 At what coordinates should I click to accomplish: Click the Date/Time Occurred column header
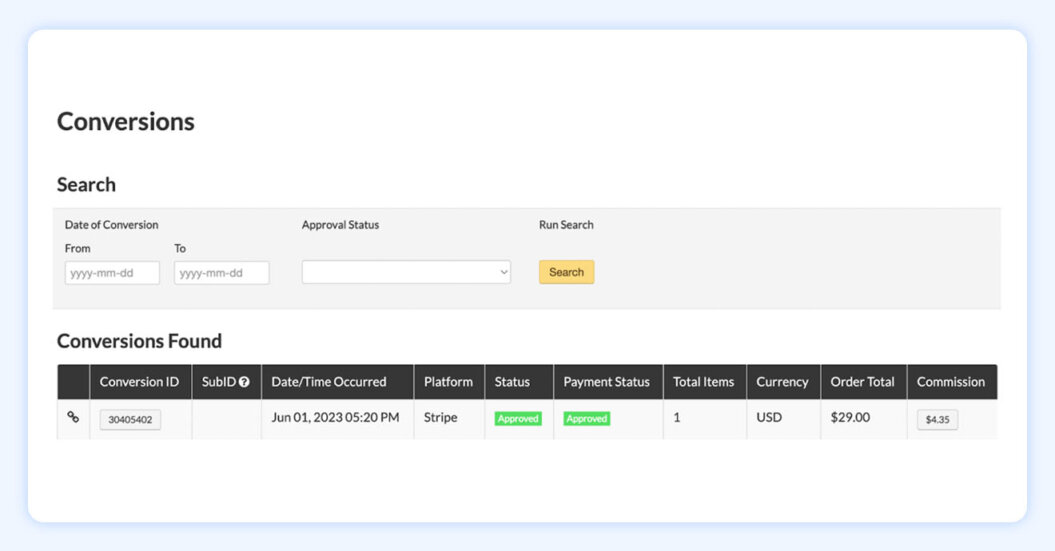pos(329,382)
